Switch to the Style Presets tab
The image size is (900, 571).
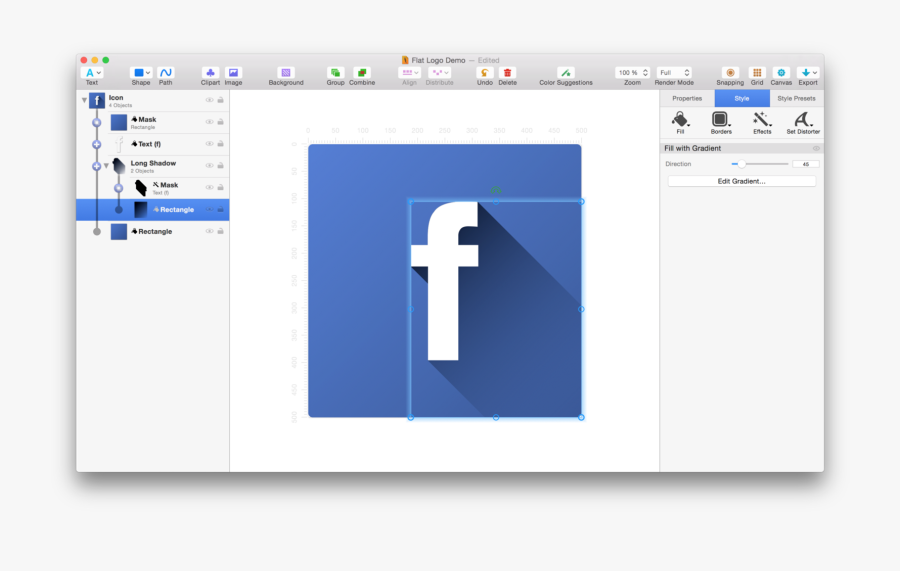(796, 98)
